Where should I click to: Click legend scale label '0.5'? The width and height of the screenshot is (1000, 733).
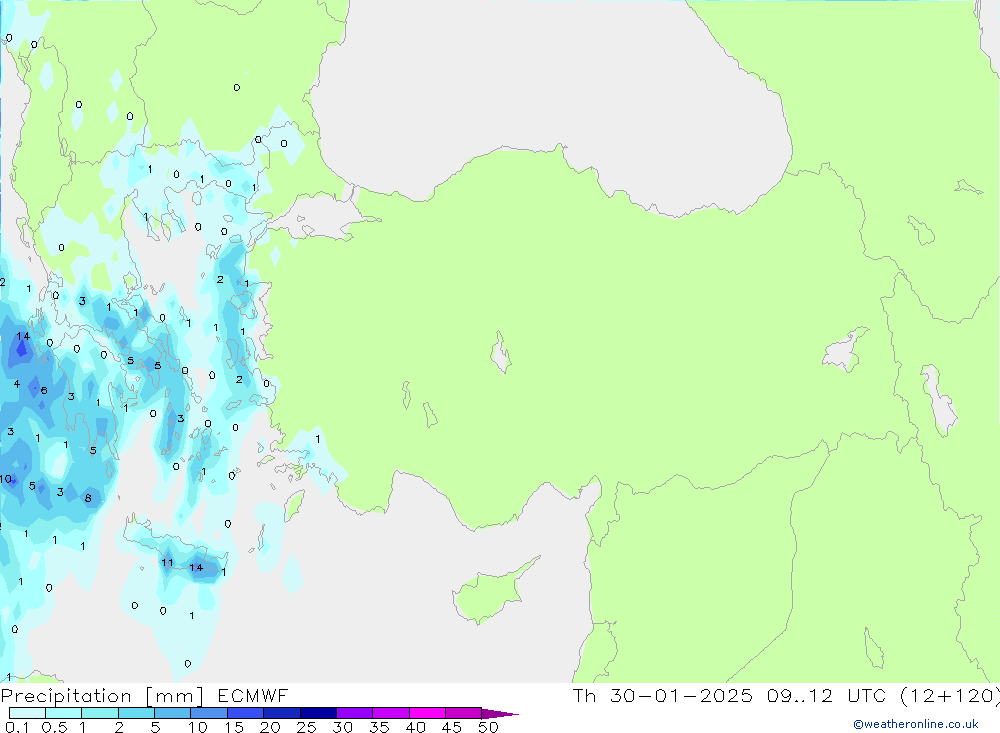[x=54, y=727]
